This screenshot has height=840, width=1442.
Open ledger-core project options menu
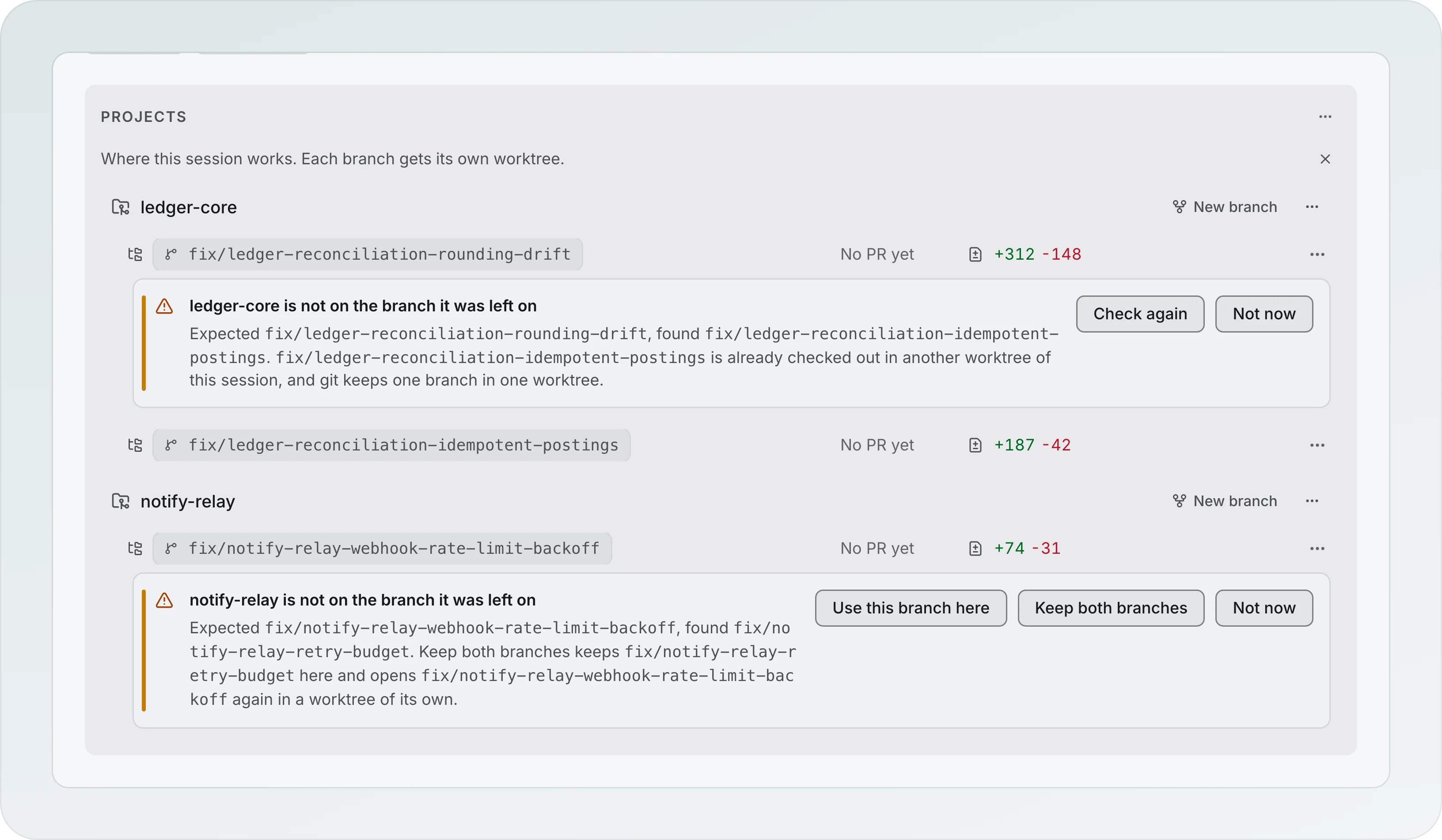coord(1312,207)
